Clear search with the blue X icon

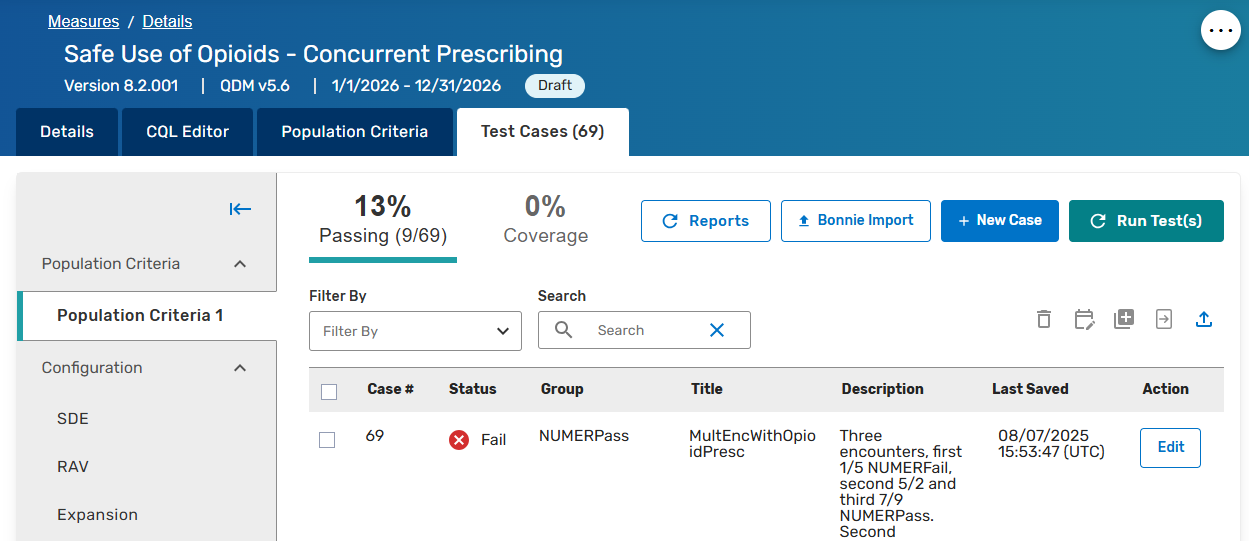(x=717, y=330)
